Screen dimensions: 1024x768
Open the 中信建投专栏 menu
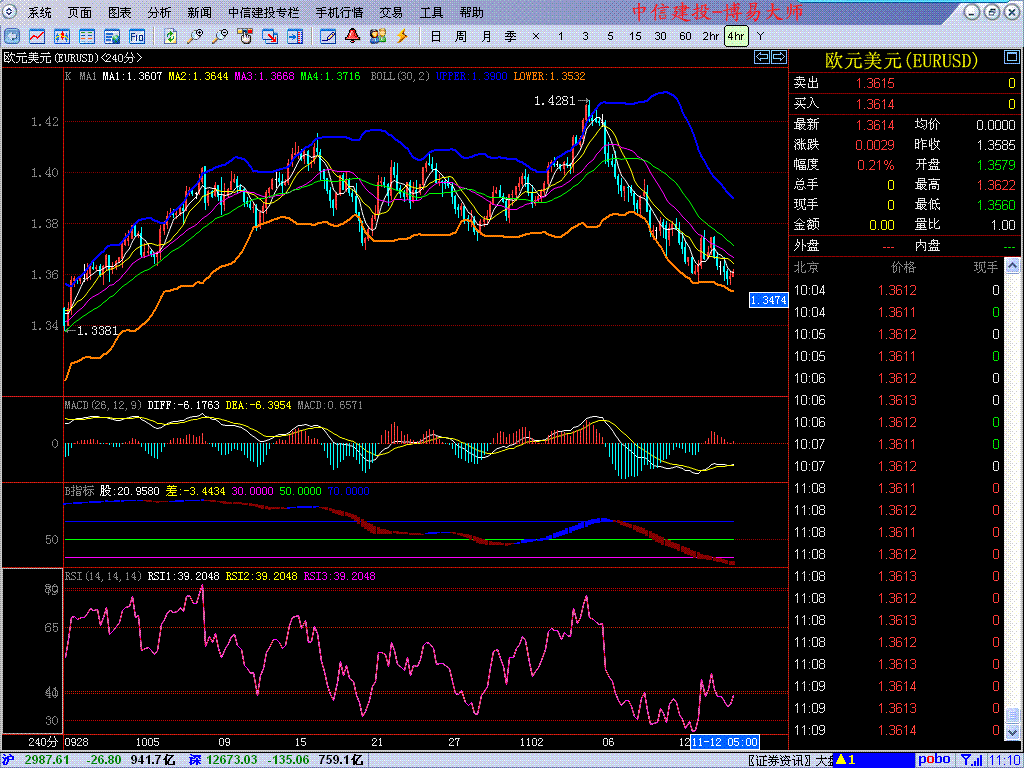click(264, 12)
